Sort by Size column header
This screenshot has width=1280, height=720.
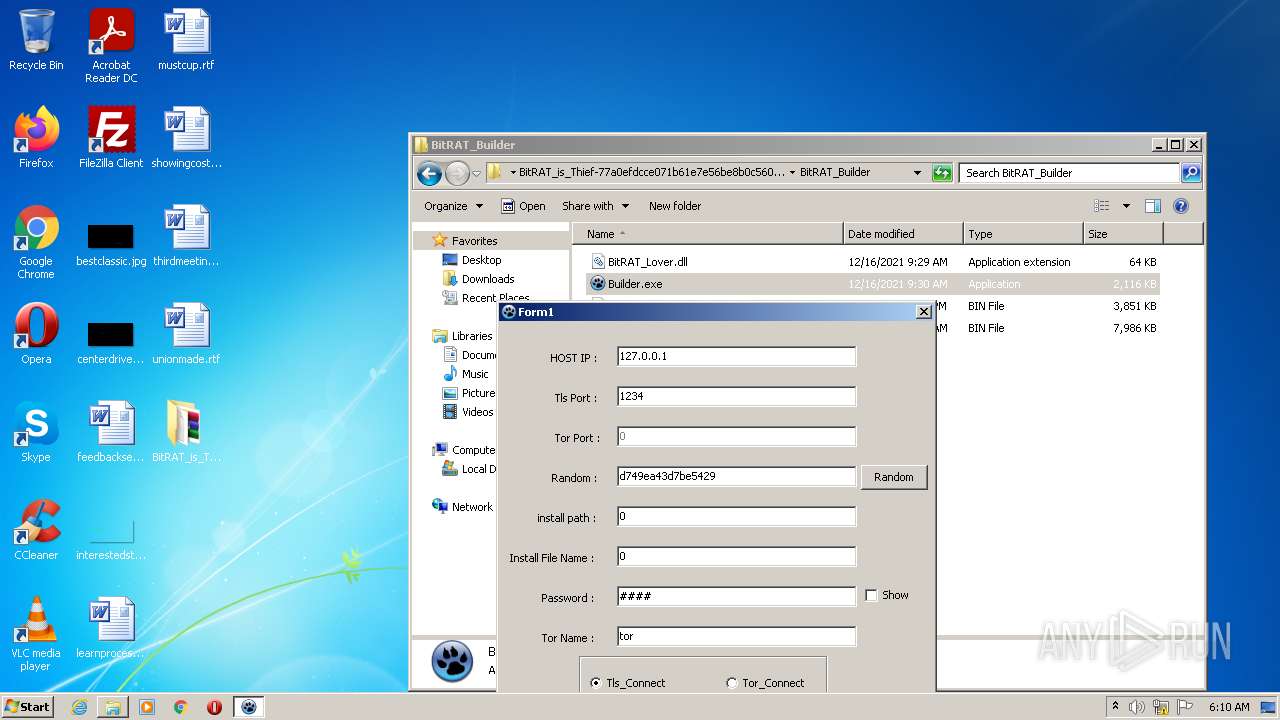[x=1123, y=234]
